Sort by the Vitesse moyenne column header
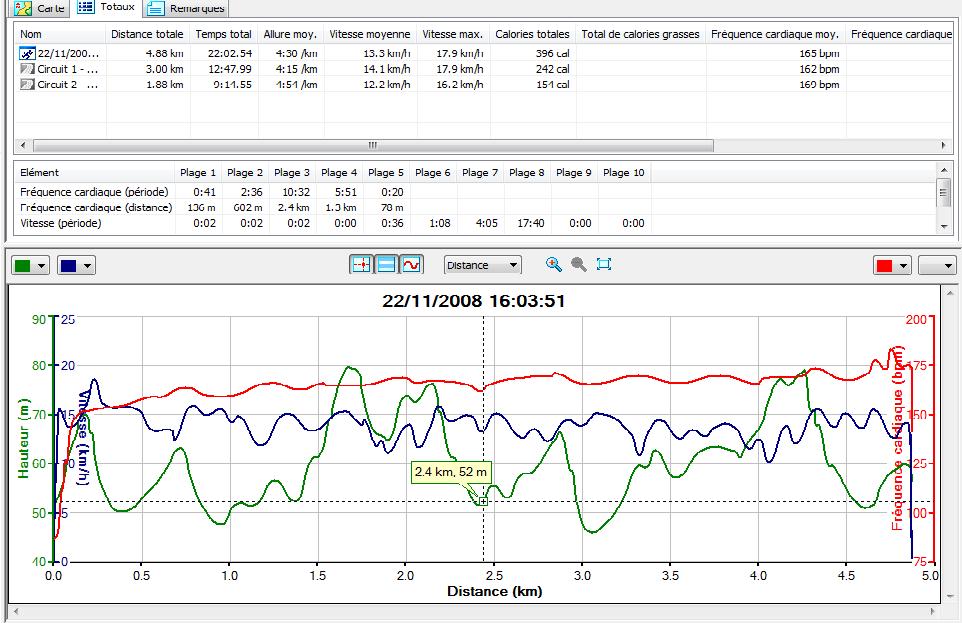The width and height of the screenshot is (962, 623). point(370,34)
